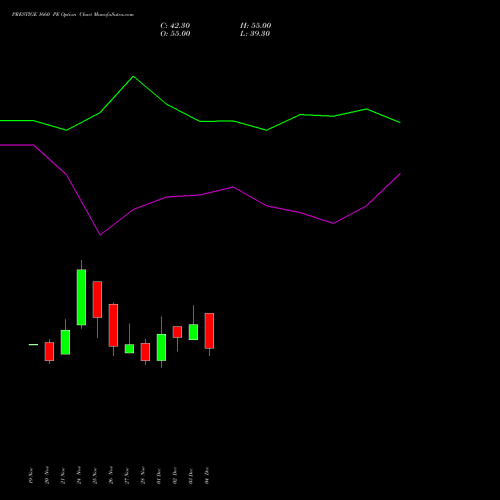Select the low price value L: 39.30
This screenshot has height=500, width=500.
[x=255, y=34]
